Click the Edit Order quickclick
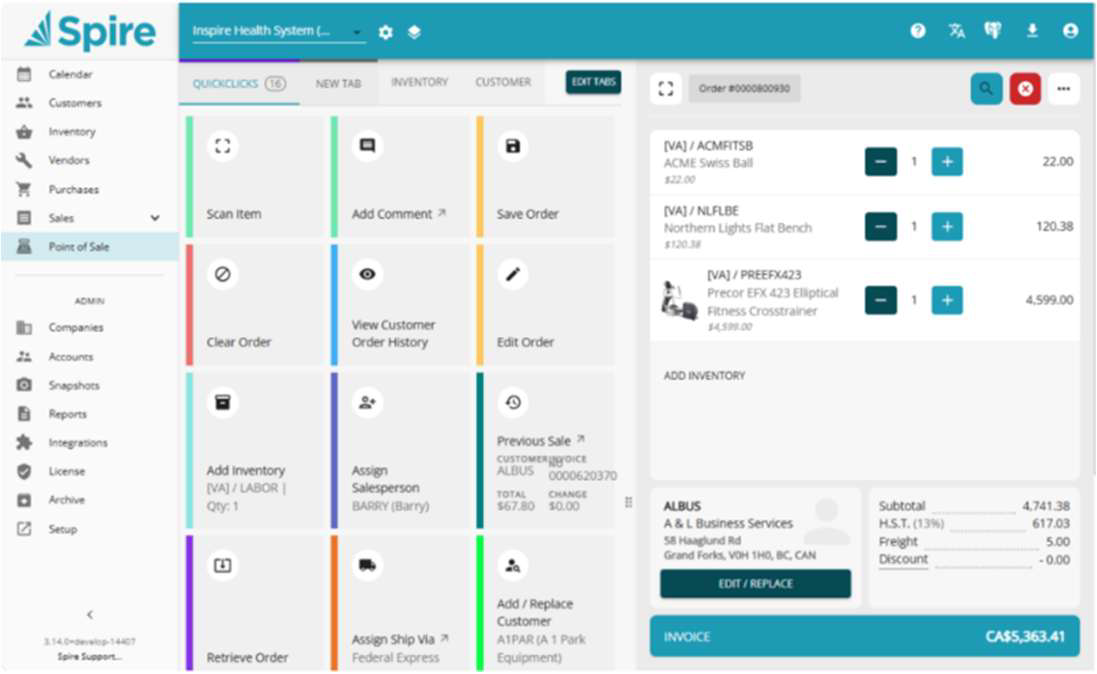Screen dimensions: 1097x674 tap(546, 305)
